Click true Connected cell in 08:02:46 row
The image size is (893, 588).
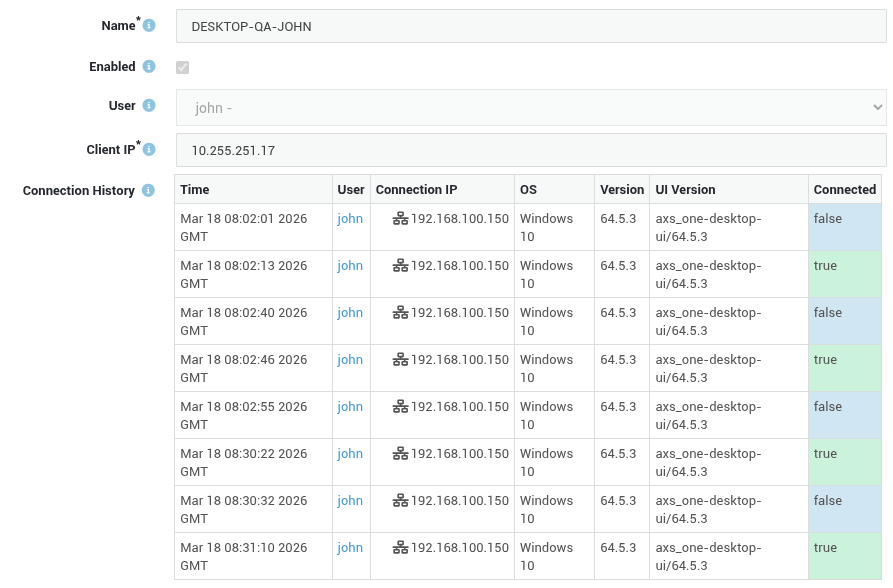(x=845, y=368)
